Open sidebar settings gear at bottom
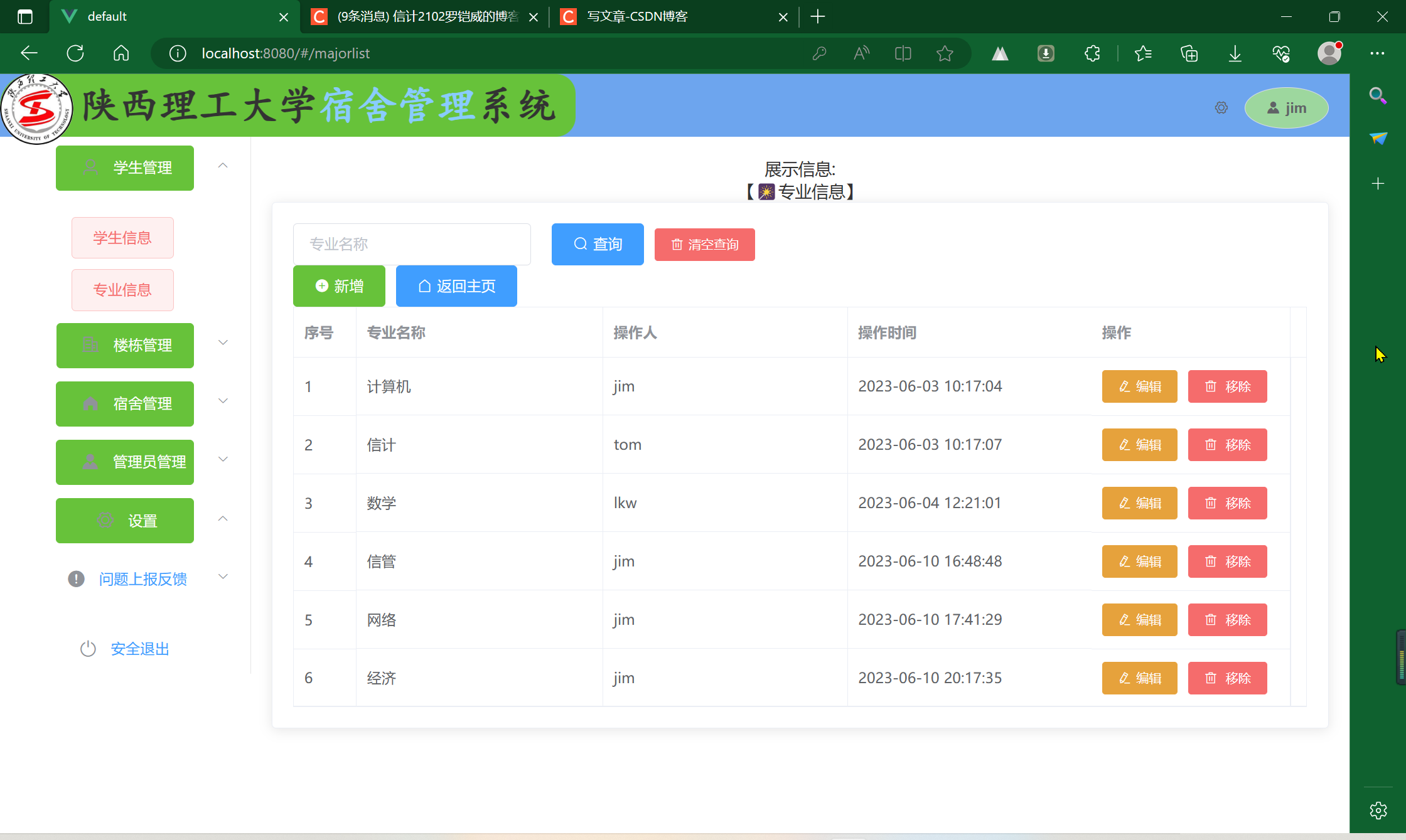The image size is (1406, 840). 1378,811
